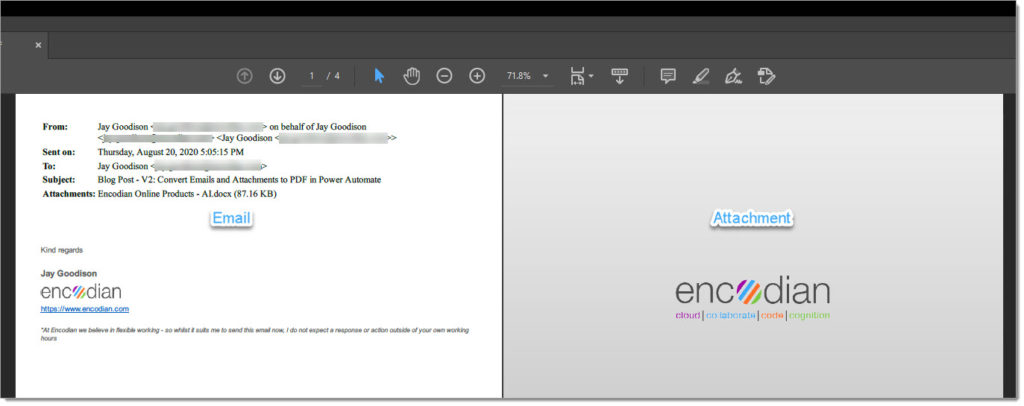Click the Jay Goodison signature name
The image size is (1024, 406).
coord(69,273)
